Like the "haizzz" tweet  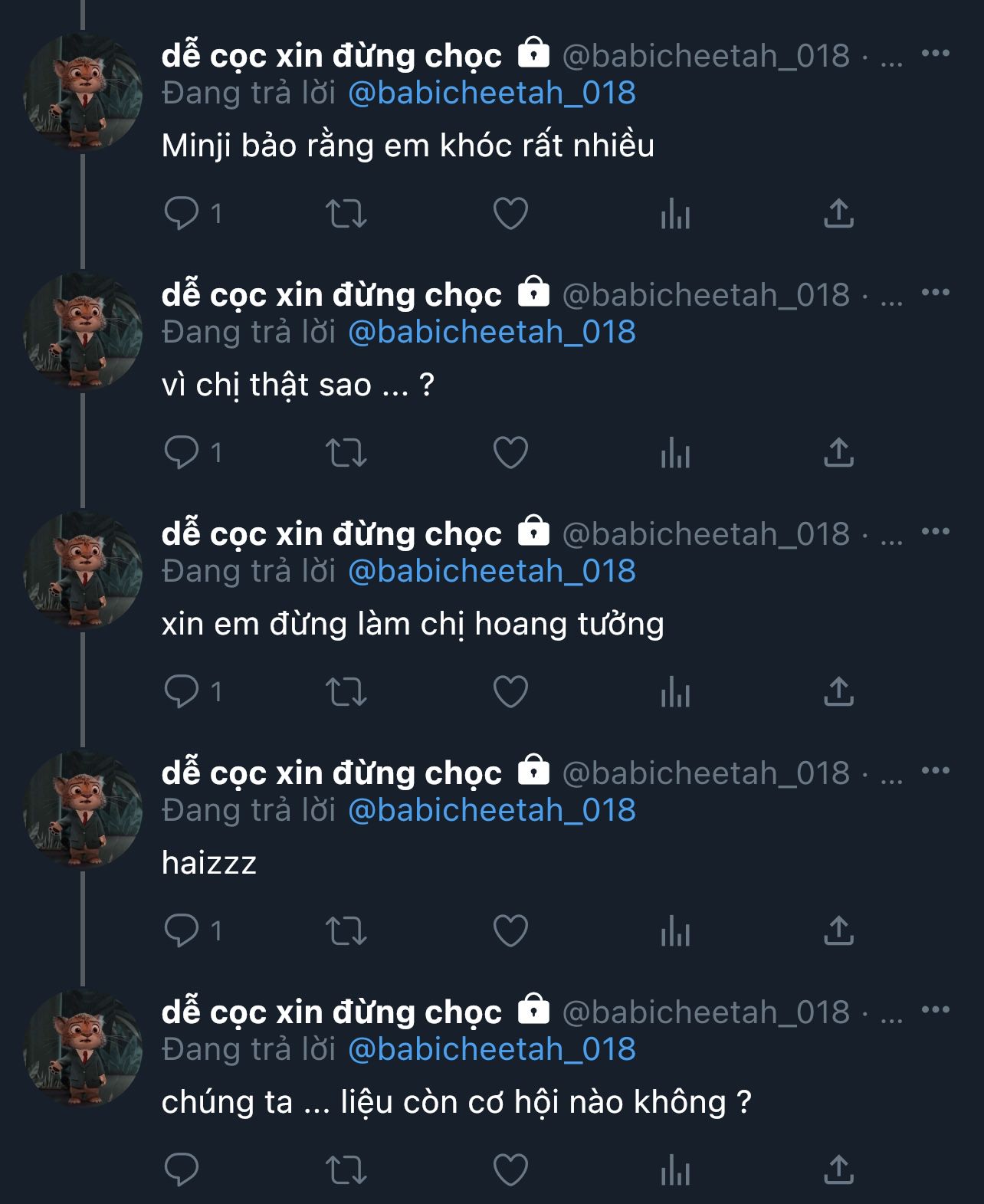pos(510,930)
